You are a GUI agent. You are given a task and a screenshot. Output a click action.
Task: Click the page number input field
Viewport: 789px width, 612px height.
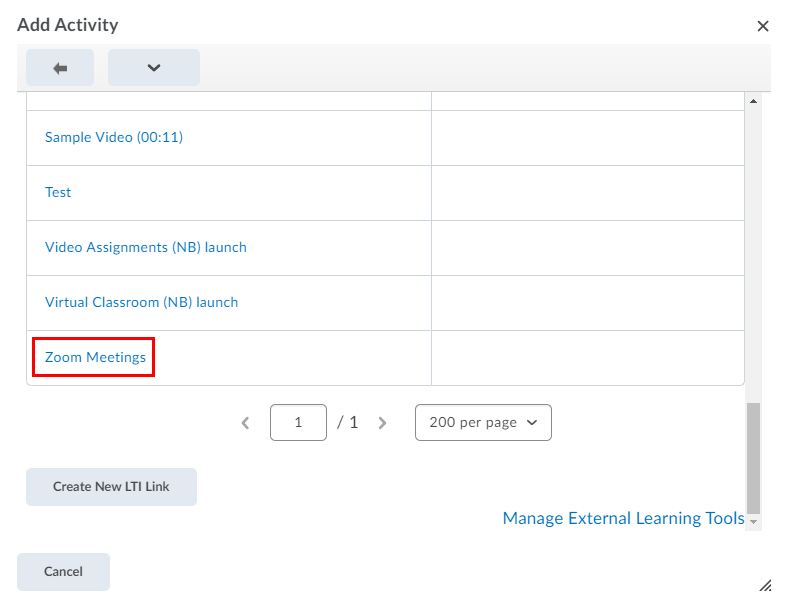coord(298,423)
